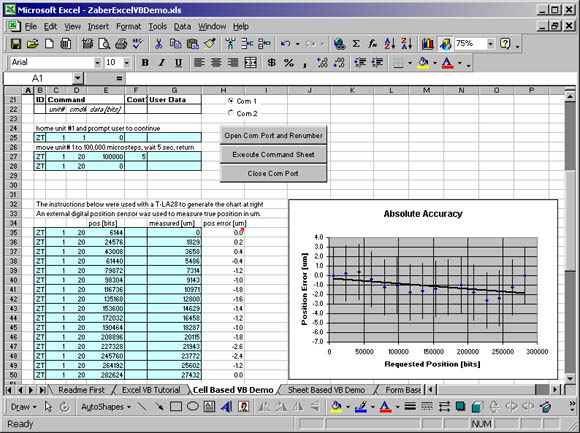
Task: Open the Insert menu
Action: click(98, 27)
